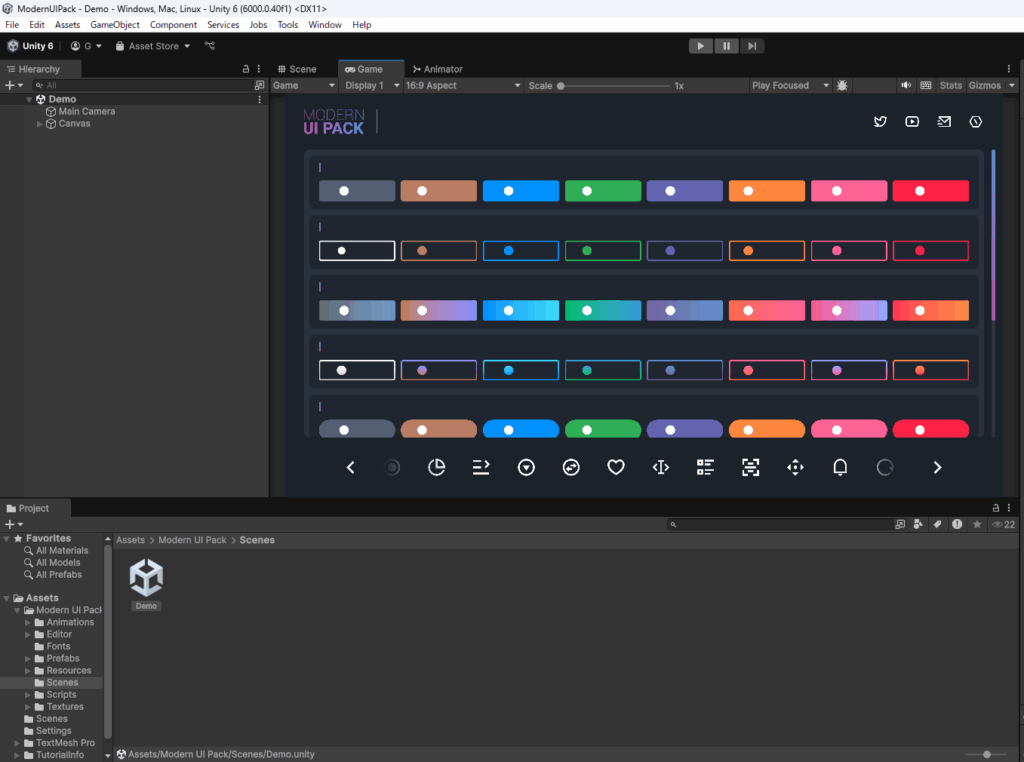Open the Play Focused dropdown

(x=790, y=86)
